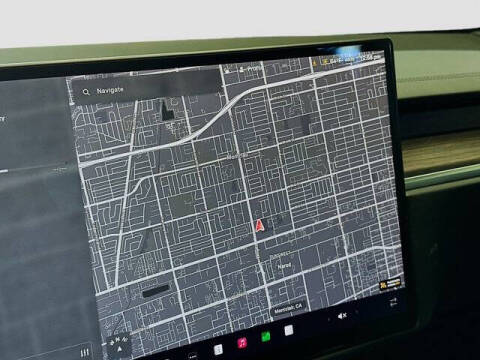Viewport: 480px width, 360px height.
Task: Tap the map orientation compass arrow
Action: pos(119,349)
